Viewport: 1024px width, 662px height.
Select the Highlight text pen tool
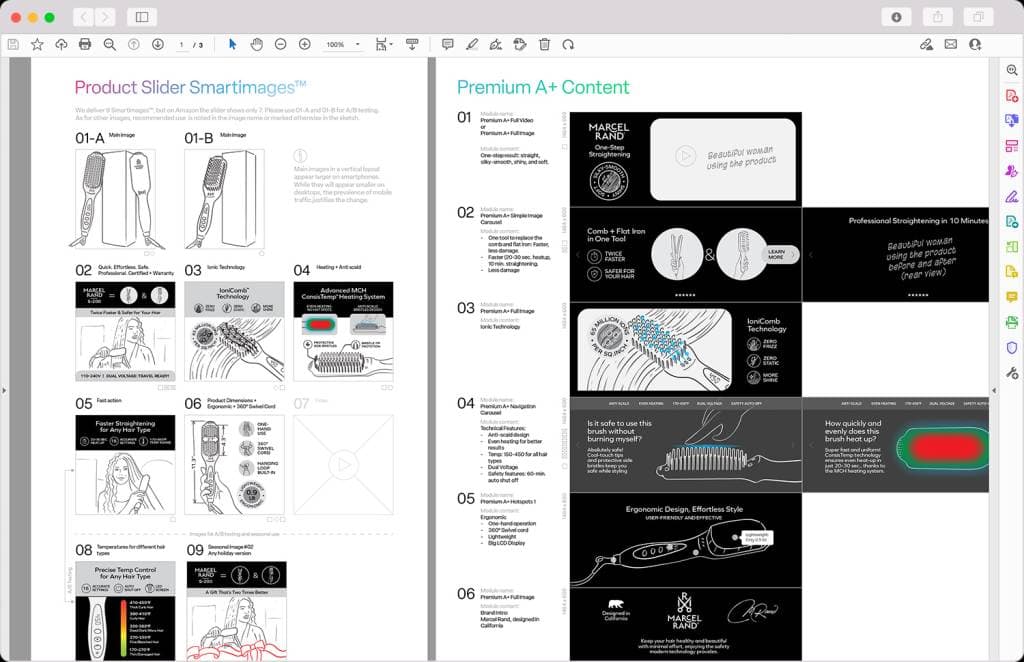tap(472, 44)
